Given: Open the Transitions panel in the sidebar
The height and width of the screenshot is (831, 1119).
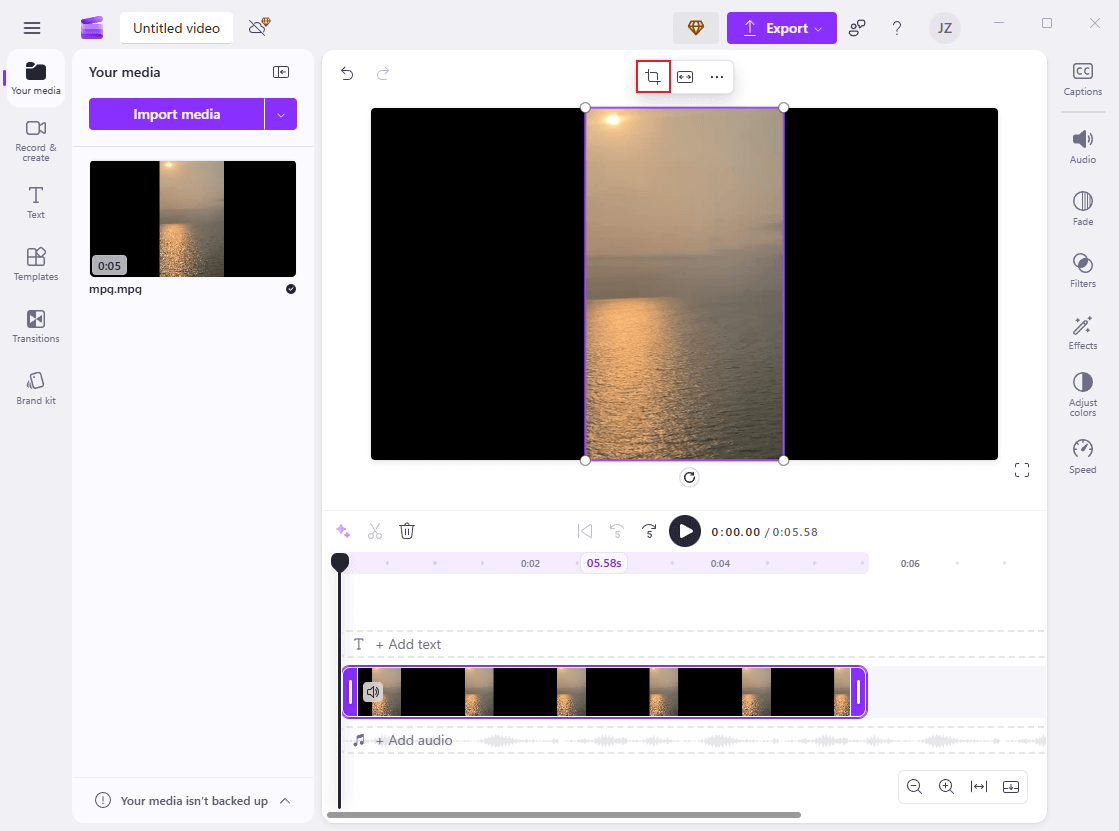Looking at the screenshot, I should click(35, 327).
